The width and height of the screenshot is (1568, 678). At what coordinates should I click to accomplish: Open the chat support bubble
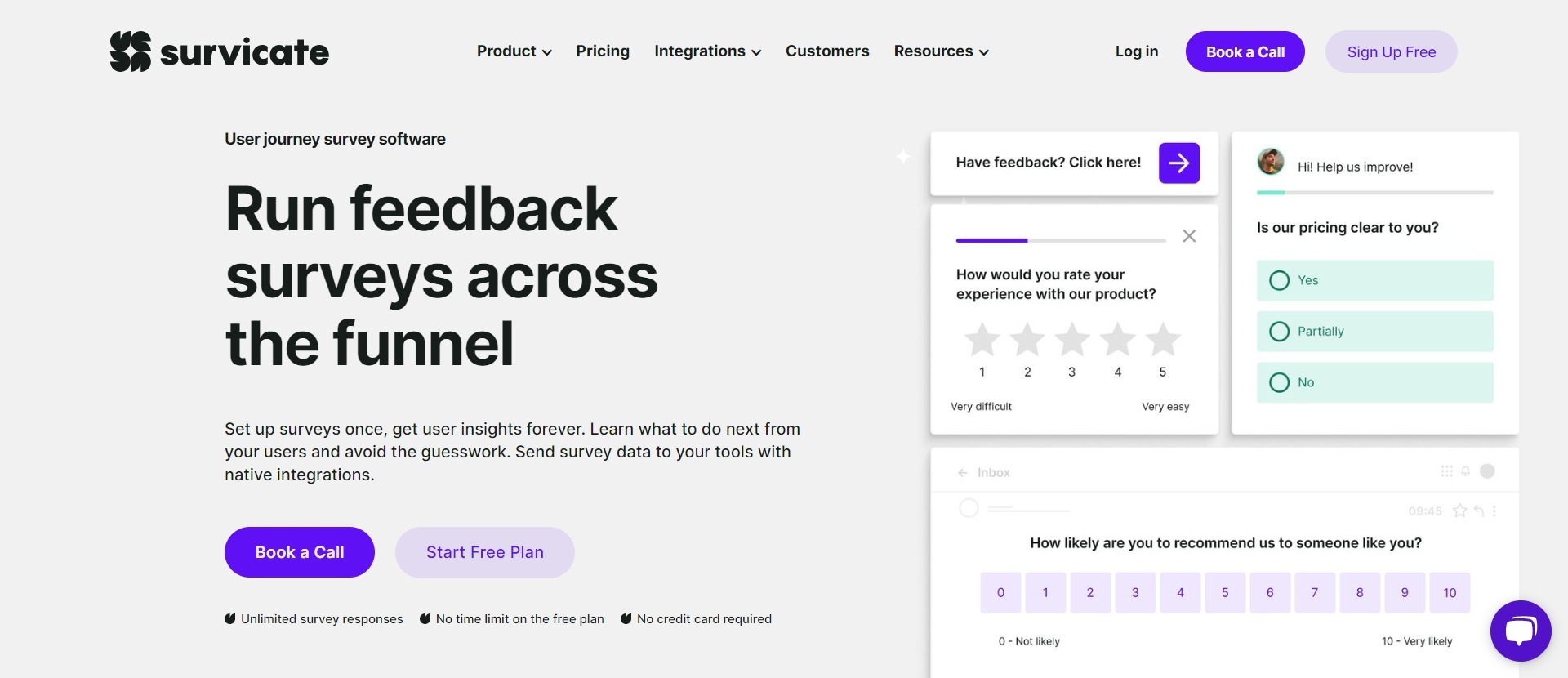[1520, 631]
